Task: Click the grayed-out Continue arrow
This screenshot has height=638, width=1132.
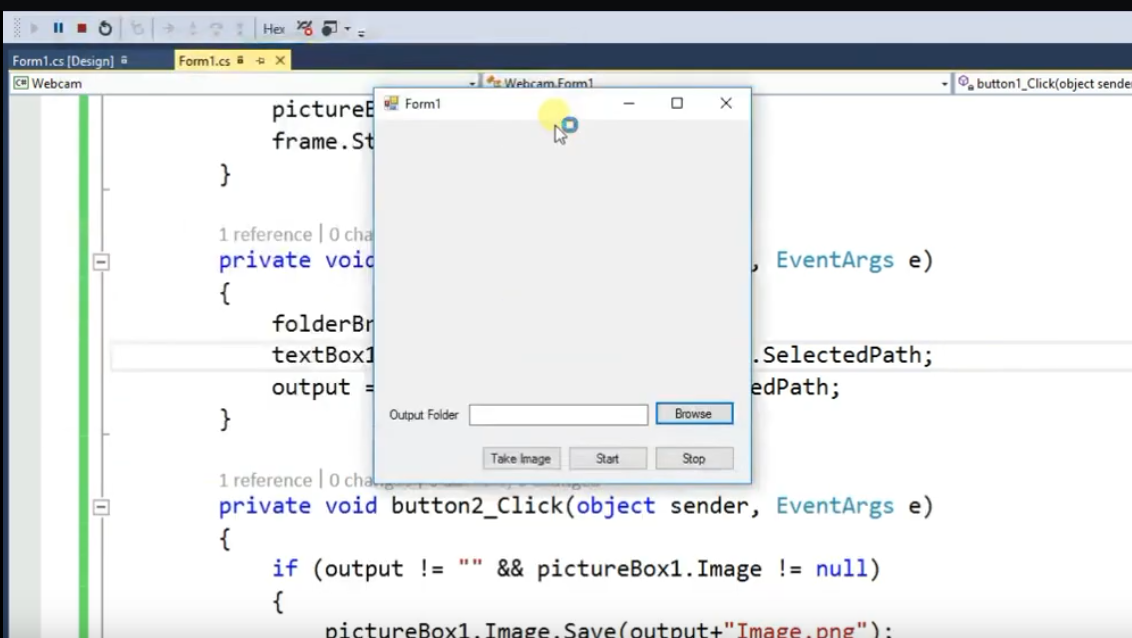Action: tap(34, 28)
